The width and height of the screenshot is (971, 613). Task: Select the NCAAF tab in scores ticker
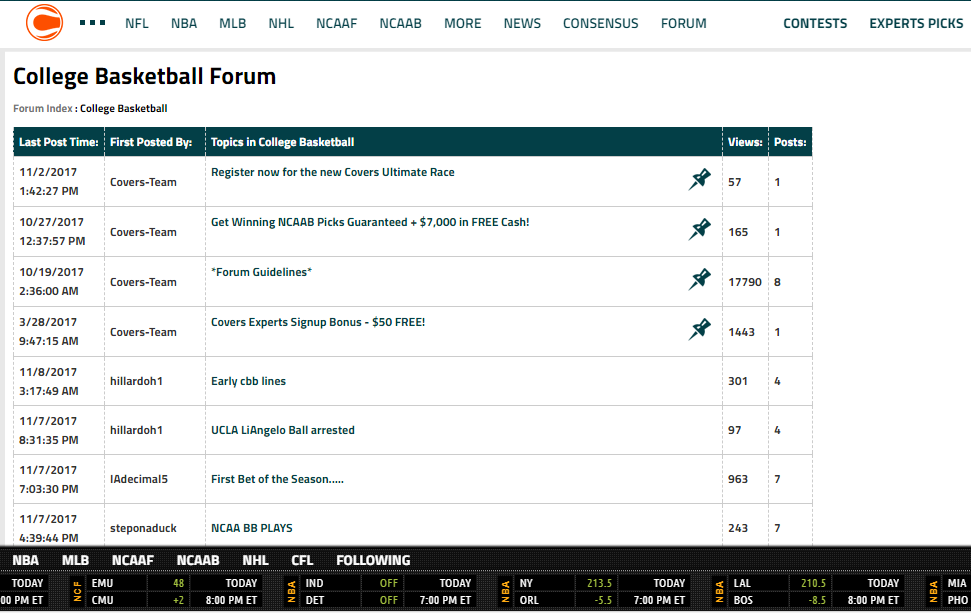pos(133,560)
